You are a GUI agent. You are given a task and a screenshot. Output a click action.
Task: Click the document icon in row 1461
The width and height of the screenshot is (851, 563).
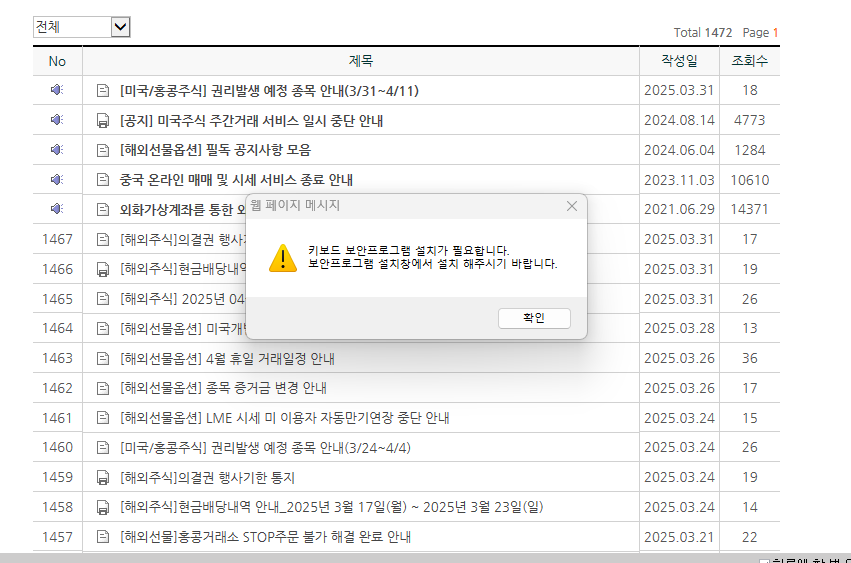click(102, 418)
